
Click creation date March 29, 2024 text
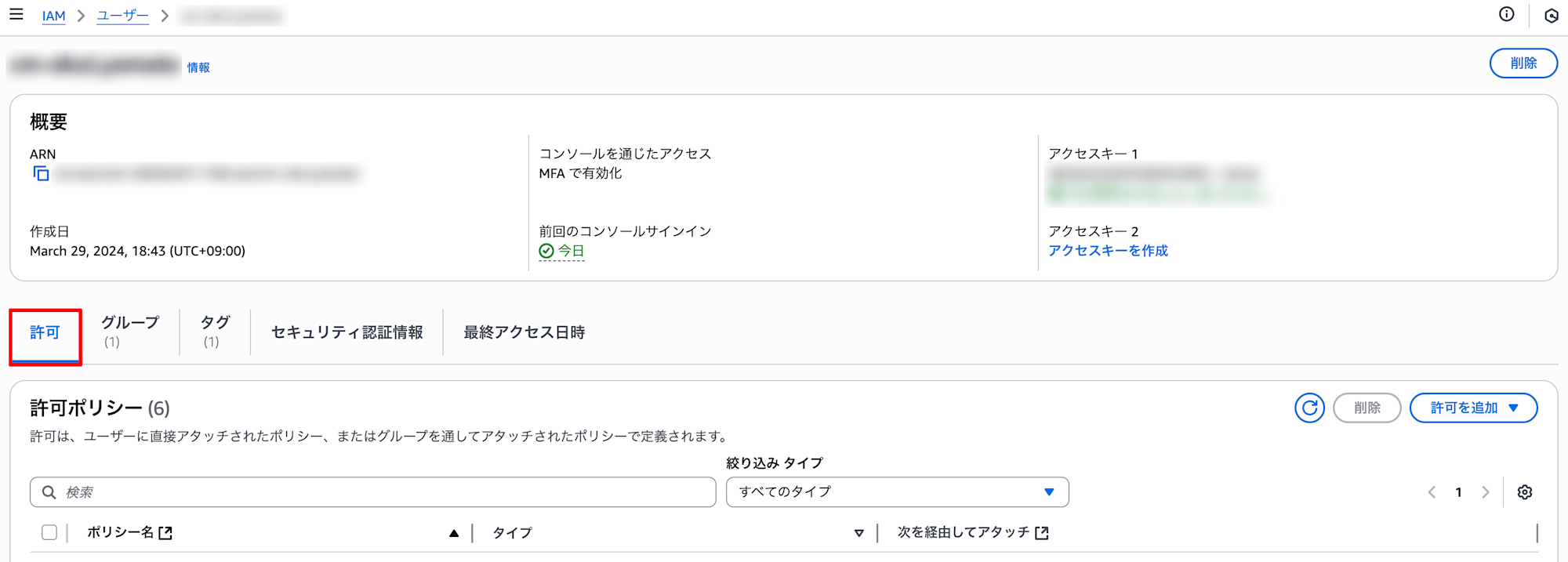(137, 251)
